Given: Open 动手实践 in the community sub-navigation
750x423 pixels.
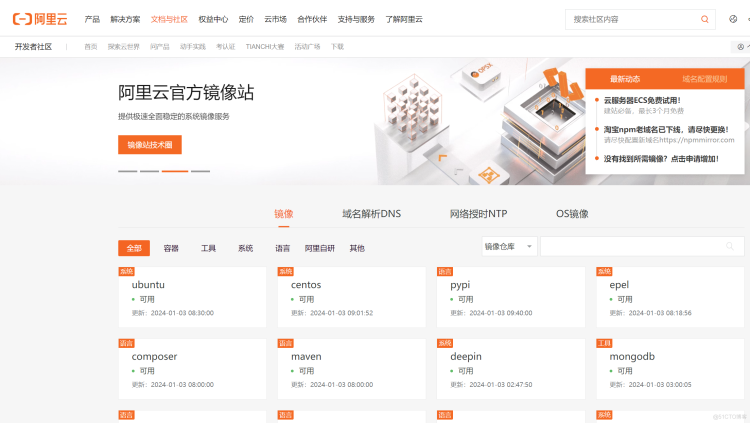Looking at the screenshot, I should [x=193, y=46].
